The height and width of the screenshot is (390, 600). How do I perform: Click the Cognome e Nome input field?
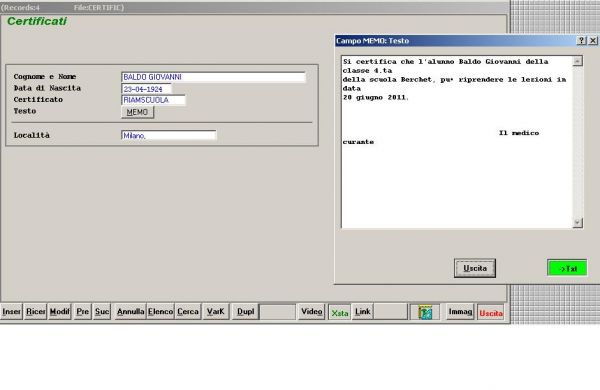point(214,77)
